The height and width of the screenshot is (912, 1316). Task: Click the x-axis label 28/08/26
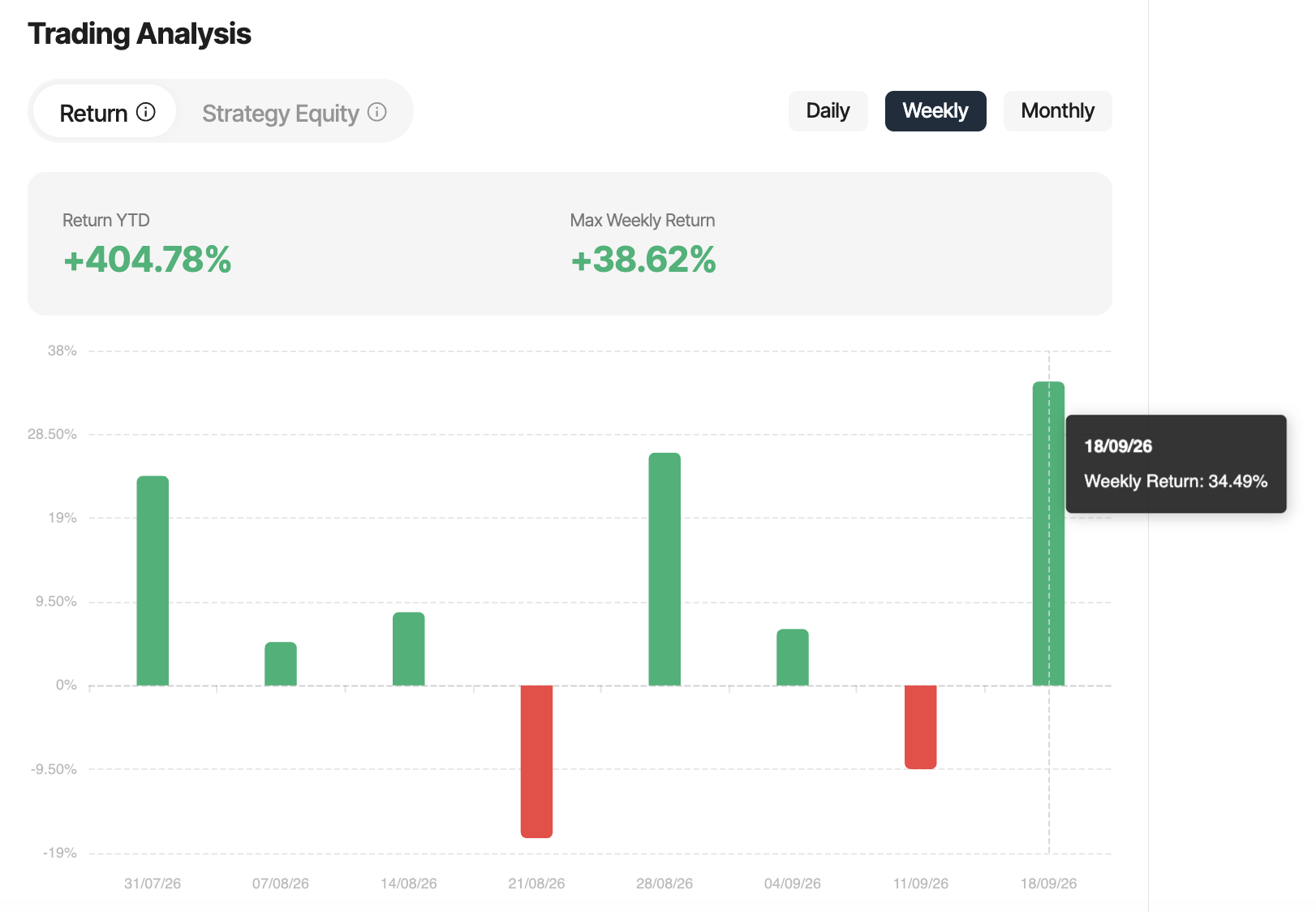coord(664,884)
